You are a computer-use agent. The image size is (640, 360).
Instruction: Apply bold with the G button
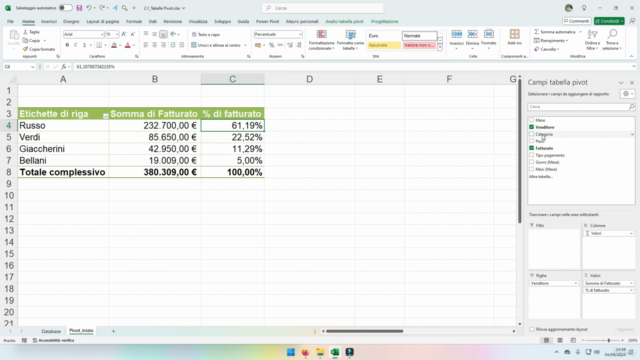[67, 45]
